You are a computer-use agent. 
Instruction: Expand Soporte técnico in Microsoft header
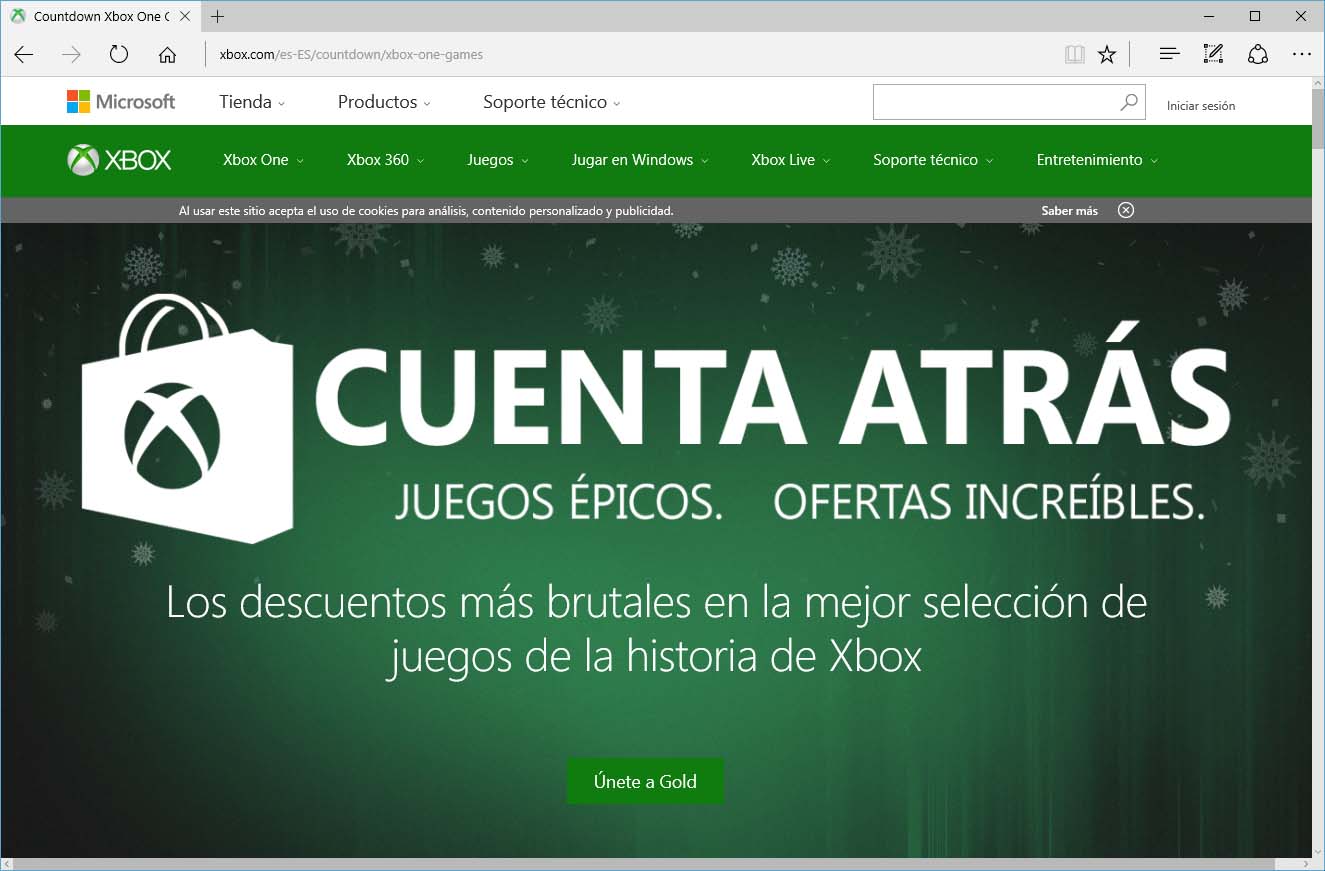pos(552,102)
